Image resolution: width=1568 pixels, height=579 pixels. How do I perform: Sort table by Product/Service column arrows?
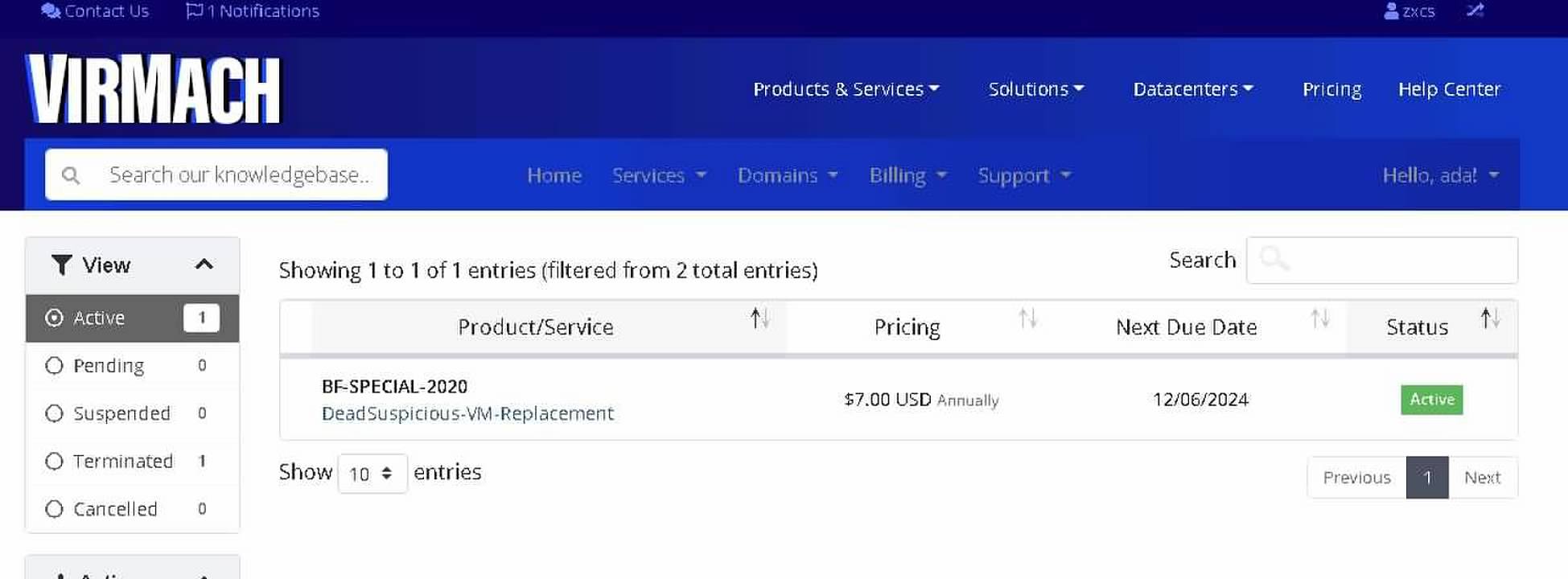[759, 319]
